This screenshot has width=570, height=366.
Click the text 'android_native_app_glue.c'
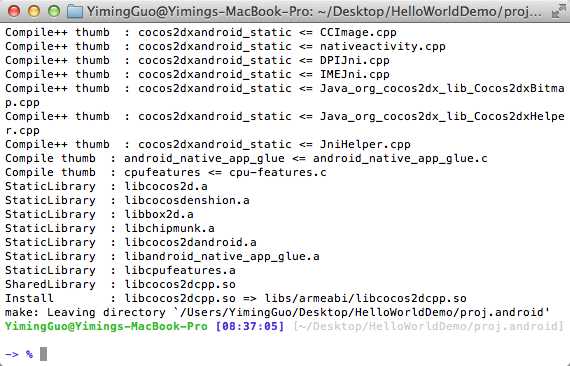400,158
